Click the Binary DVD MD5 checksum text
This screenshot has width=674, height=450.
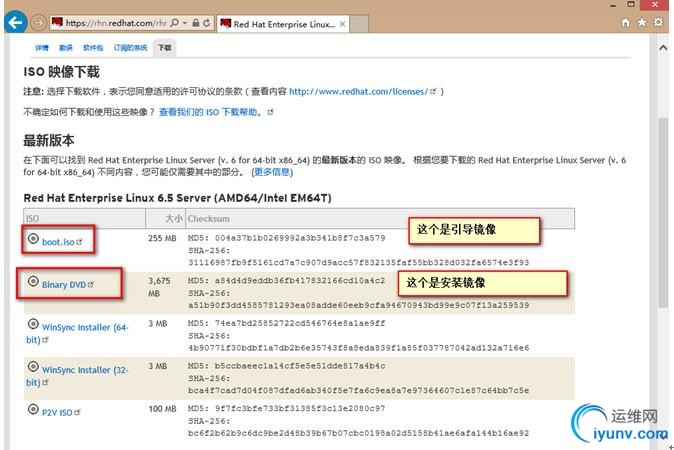[x=287, y=281]
